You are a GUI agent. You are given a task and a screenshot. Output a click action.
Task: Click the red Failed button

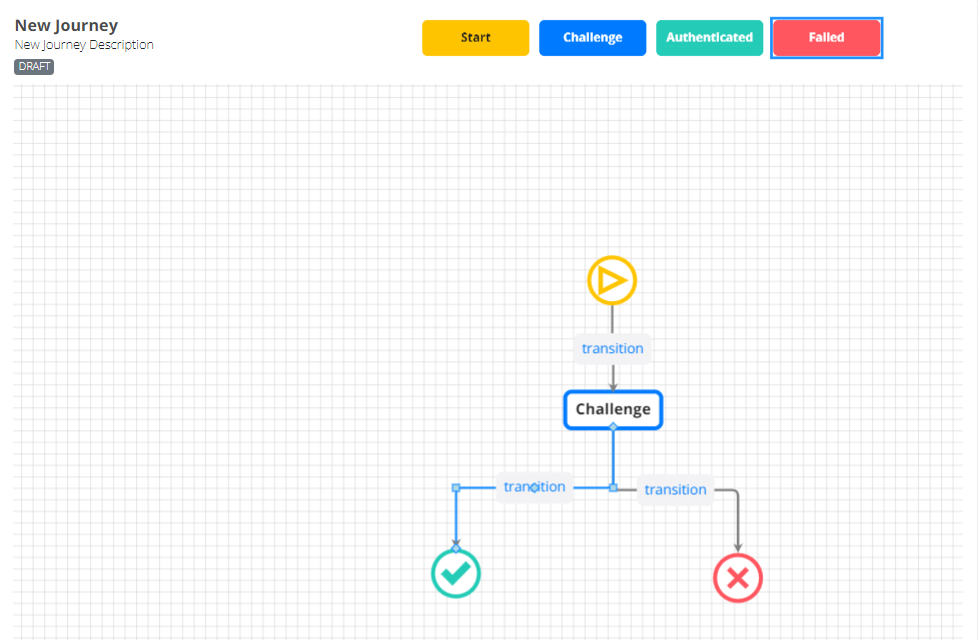pos(826,38)
